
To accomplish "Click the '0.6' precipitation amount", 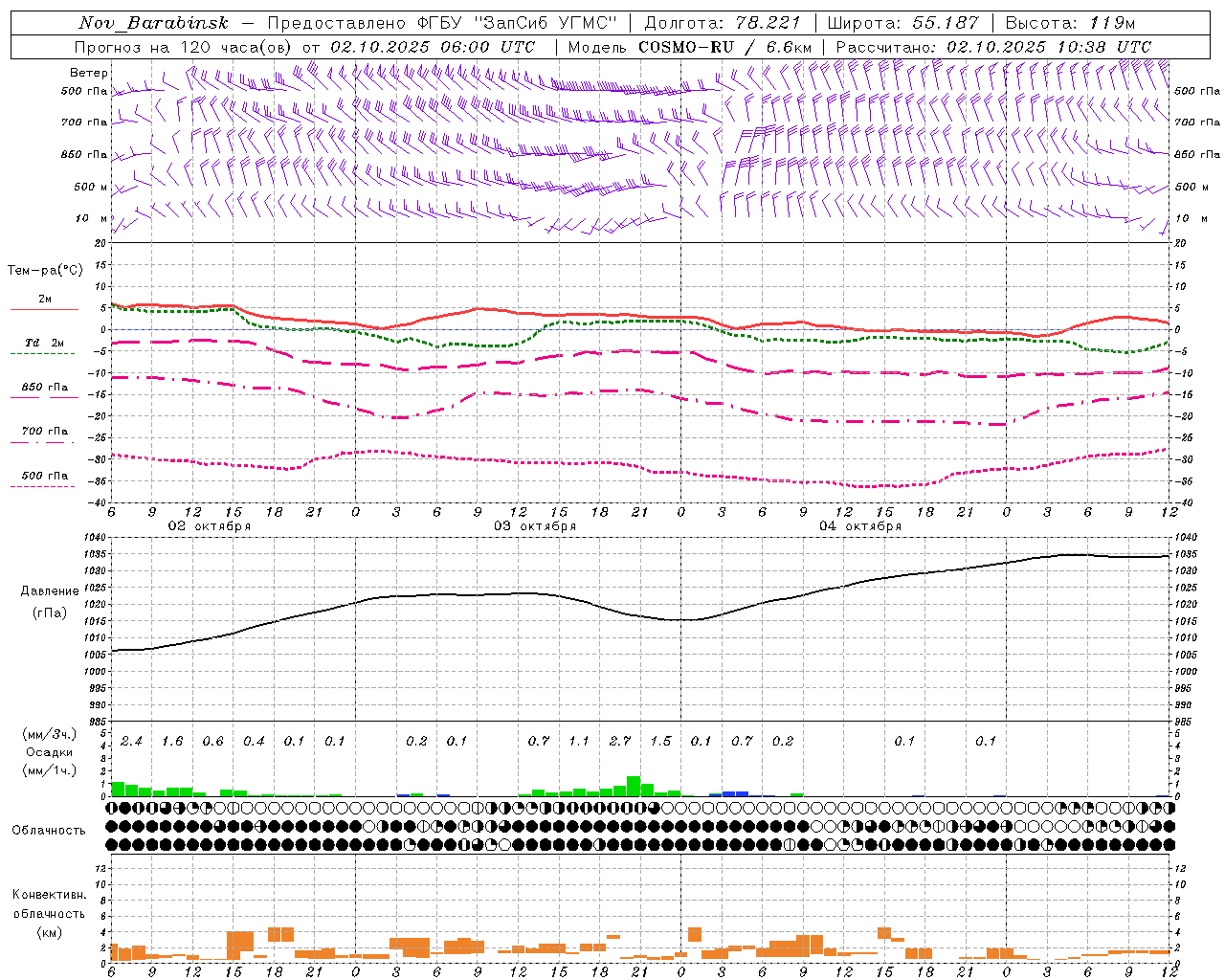I will pos(212,741).
